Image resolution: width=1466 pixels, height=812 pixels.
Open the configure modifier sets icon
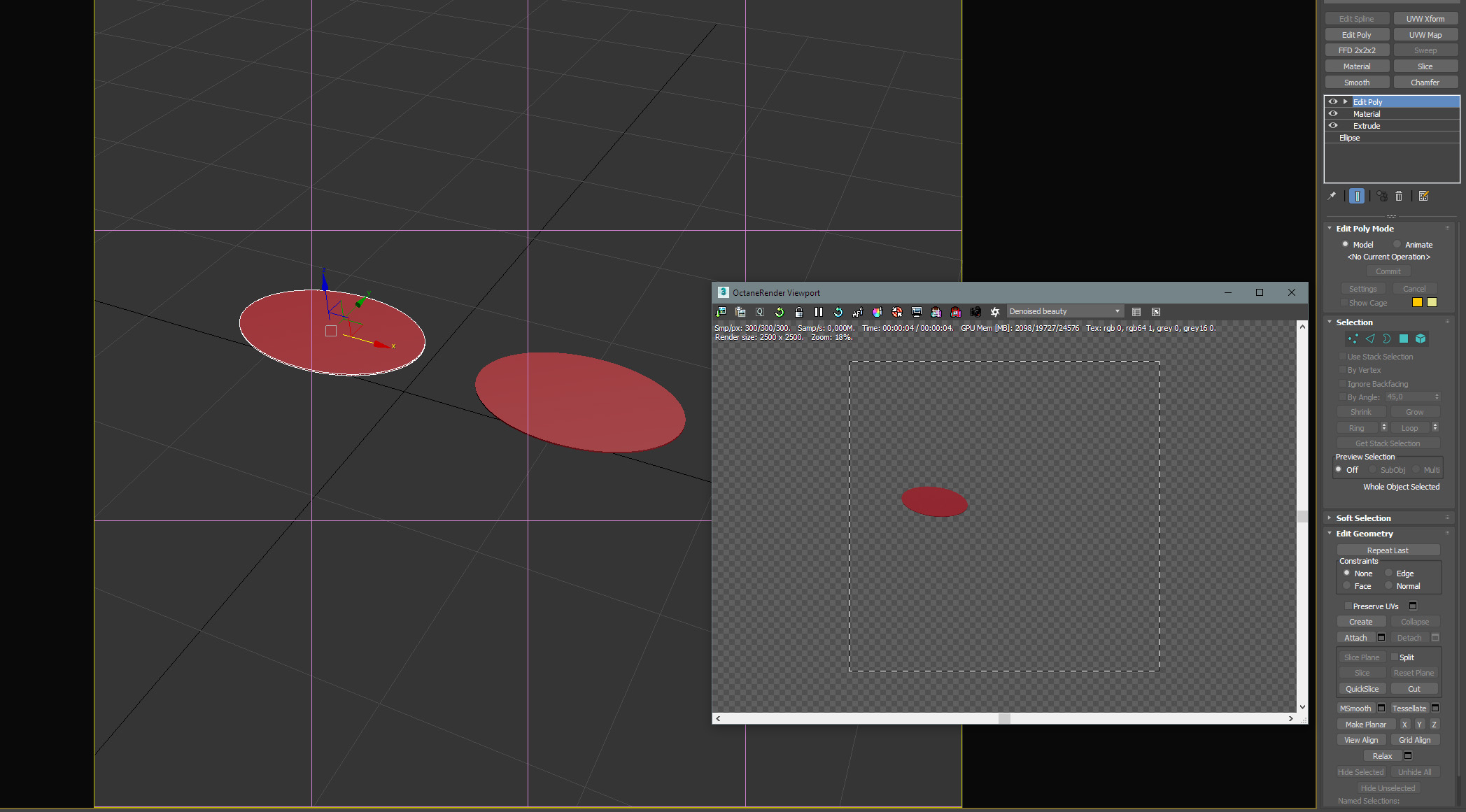point(1423,197)
